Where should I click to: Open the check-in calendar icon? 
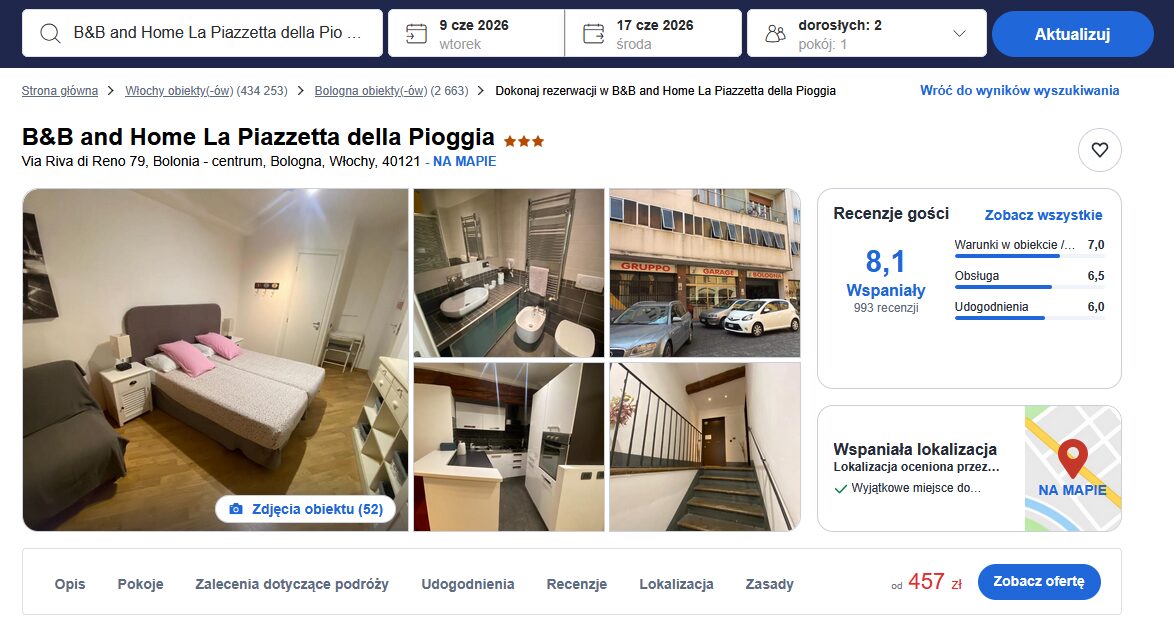click(416, 34)
